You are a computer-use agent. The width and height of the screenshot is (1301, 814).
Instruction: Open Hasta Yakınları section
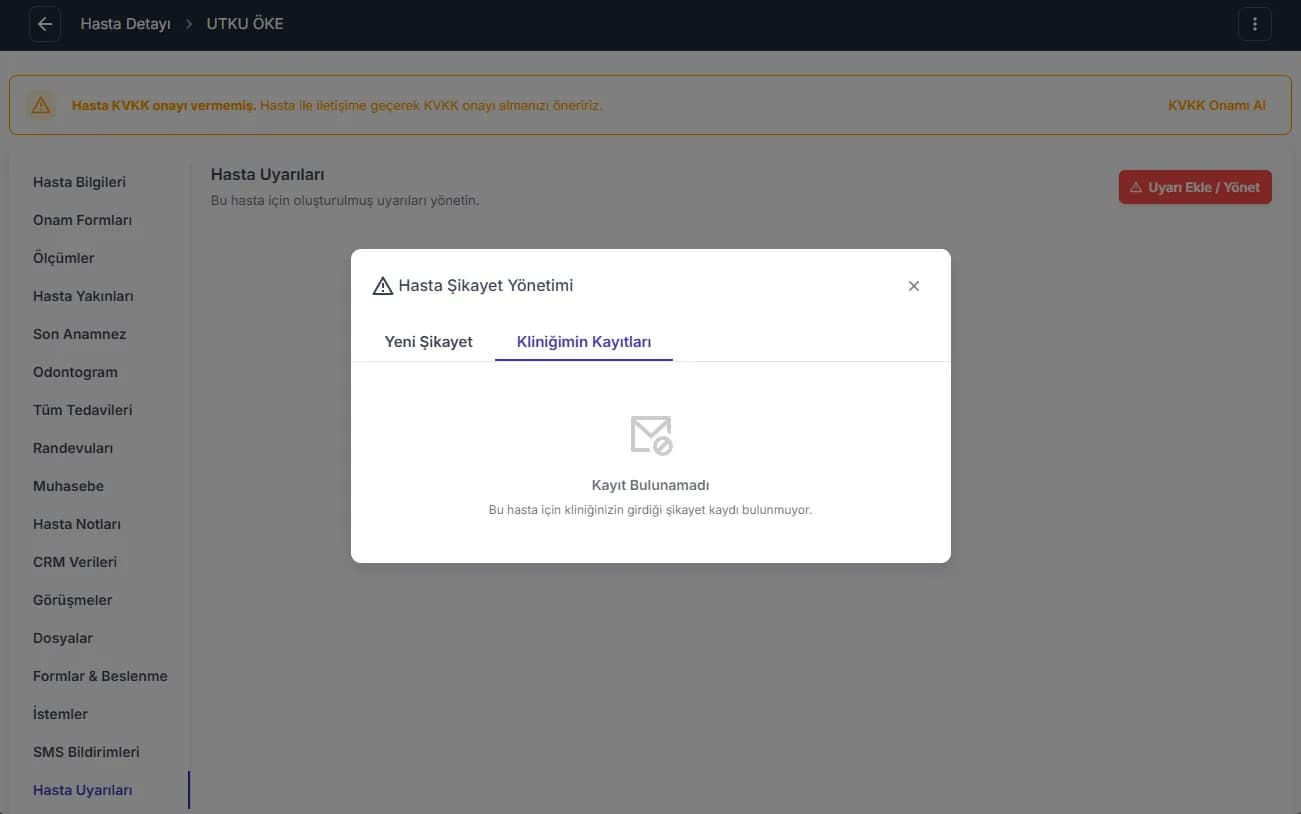click(83, 296)
